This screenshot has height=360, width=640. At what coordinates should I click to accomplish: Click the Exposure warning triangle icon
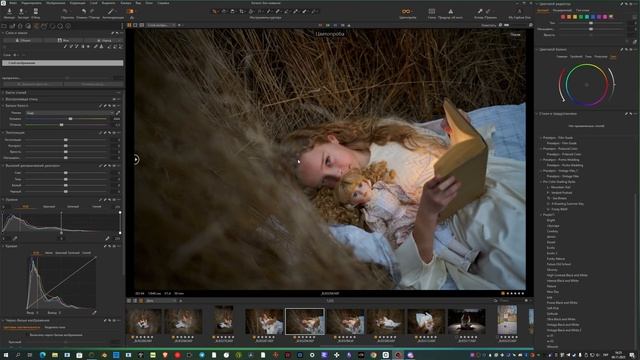(x=451, y=11)
